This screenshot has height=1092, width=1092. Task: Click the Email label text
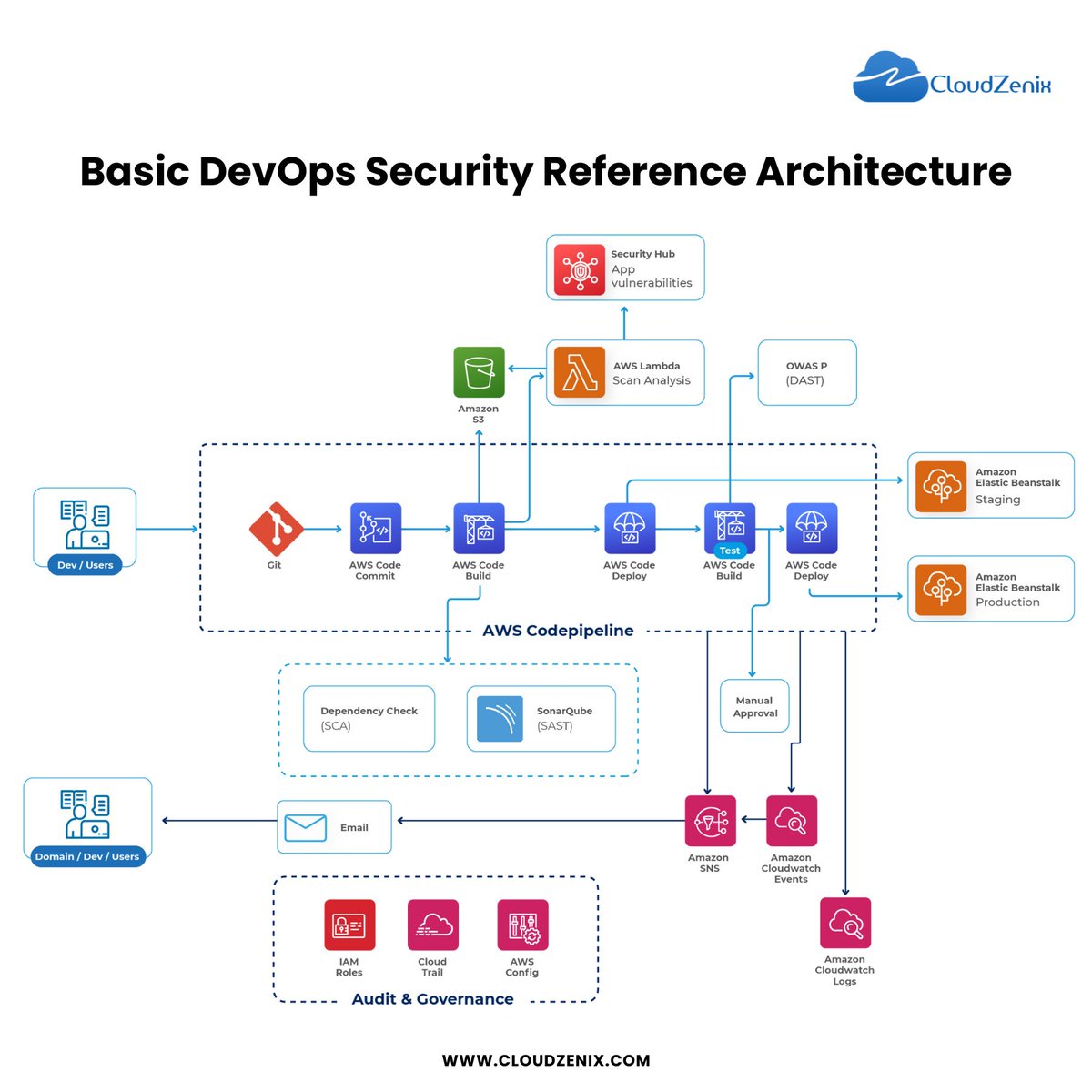point(354,827)
